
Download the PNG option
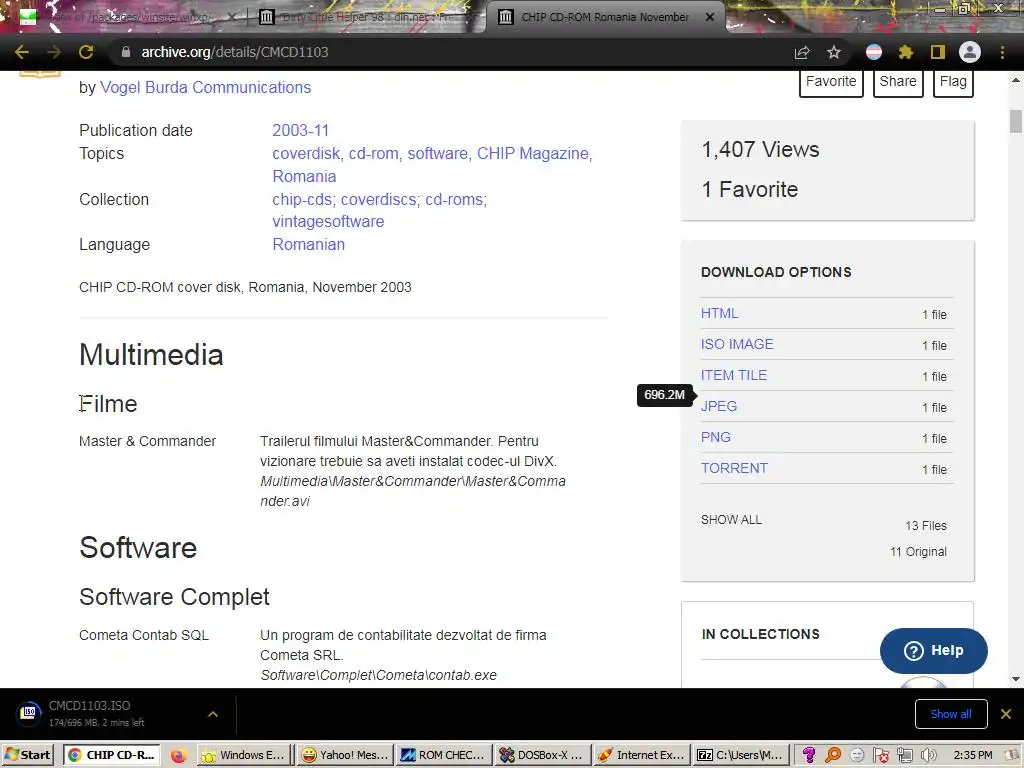coord(716,438)
